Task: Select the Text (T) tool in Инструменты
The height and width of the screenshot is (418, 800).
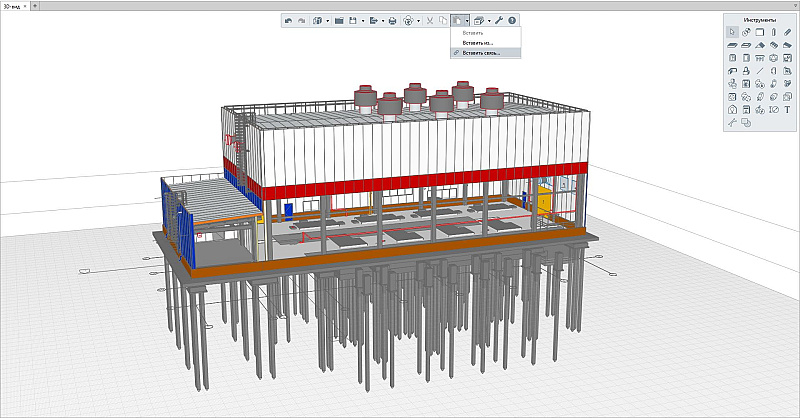Action: pos(788,110)
